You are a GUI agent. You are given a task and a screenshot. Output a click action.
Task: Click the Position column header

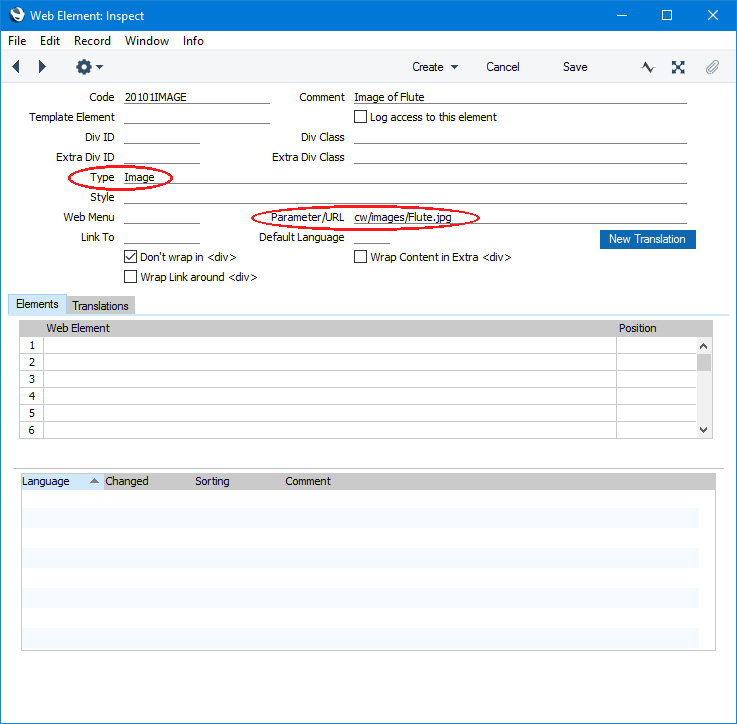point(637,328)
